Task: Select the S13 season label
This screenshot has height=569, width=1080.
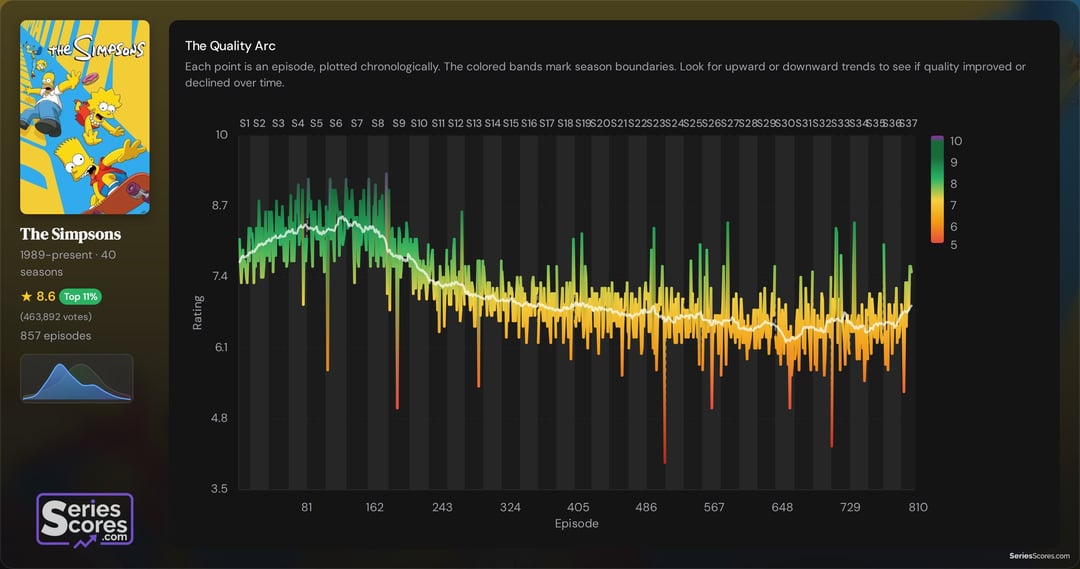Action: pos(474,123)
